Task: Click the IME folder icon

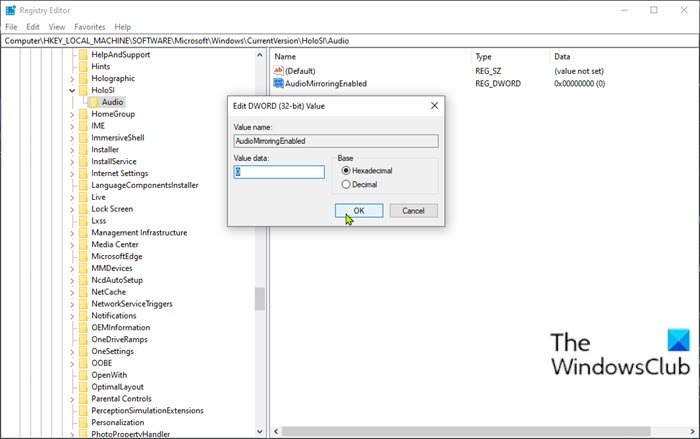Action: [83, 126]
